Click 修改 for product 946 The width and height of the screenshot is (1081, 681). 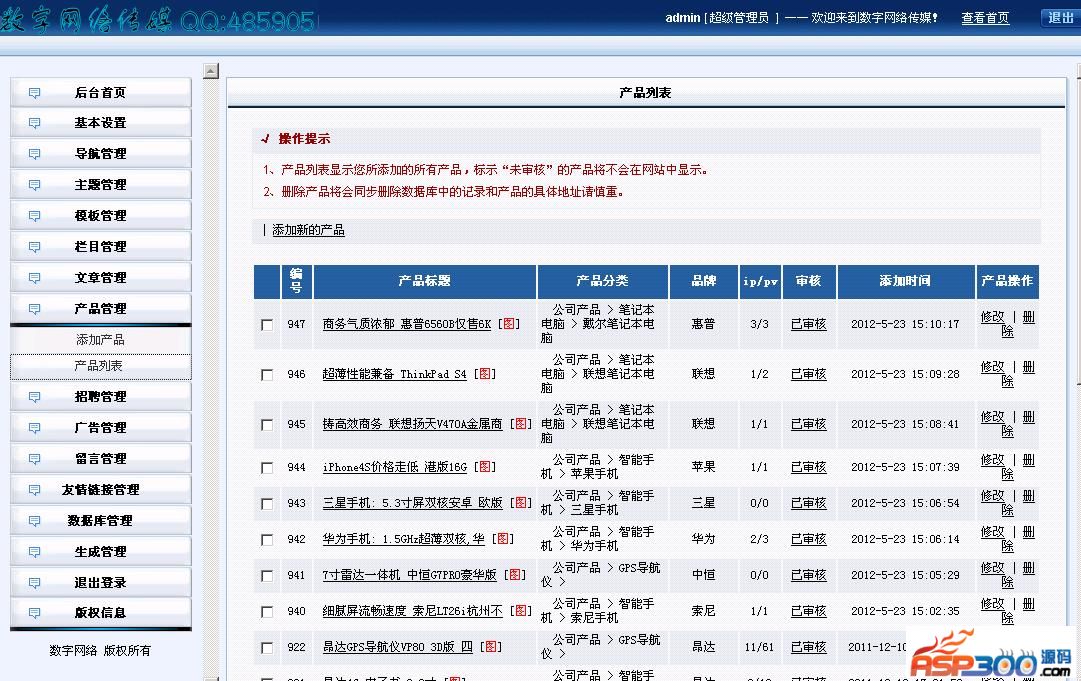[x=992, y=367]
